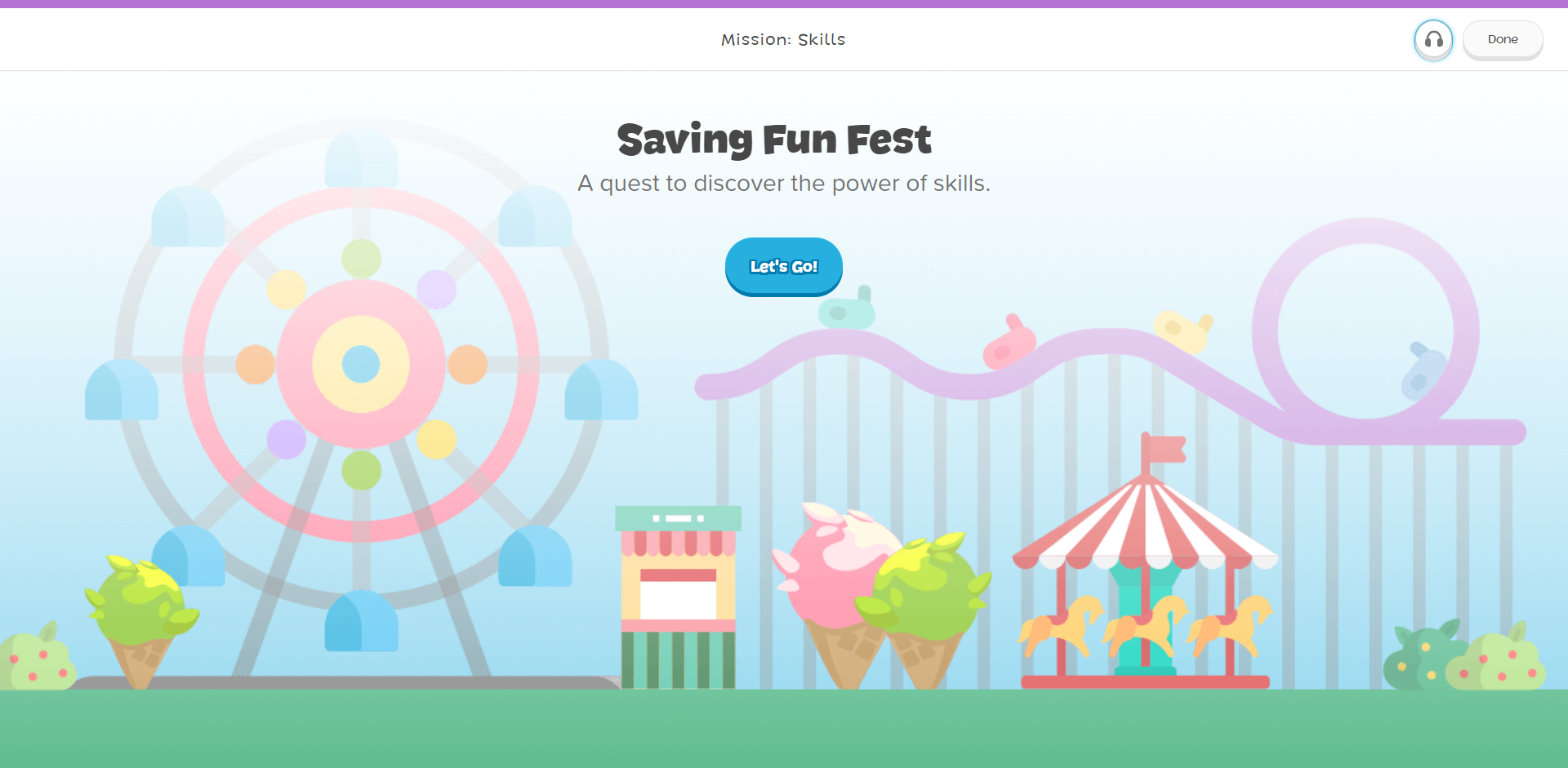Click the blue center hub of Ferris wheel
This screenshot has width=1568, height=768.
pyautogui.click(x=361, y=364)
